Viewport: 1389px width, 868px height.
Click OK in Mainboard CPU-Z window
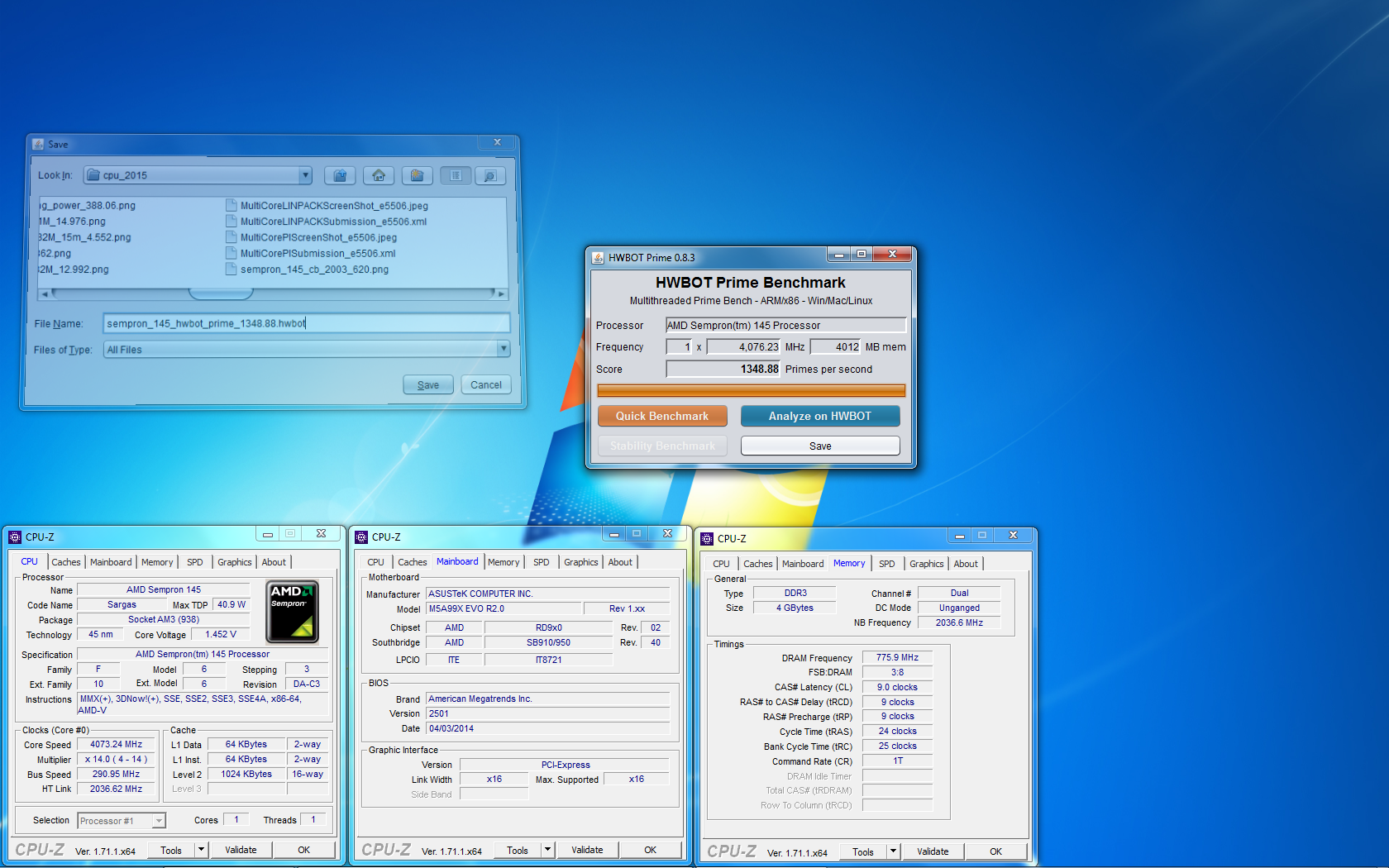click(651, 850)
